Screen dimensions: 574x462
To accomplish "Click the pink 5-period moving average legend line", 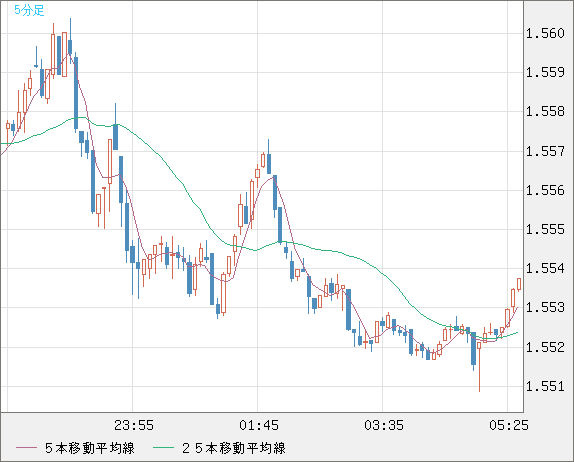I will (26, 448).
